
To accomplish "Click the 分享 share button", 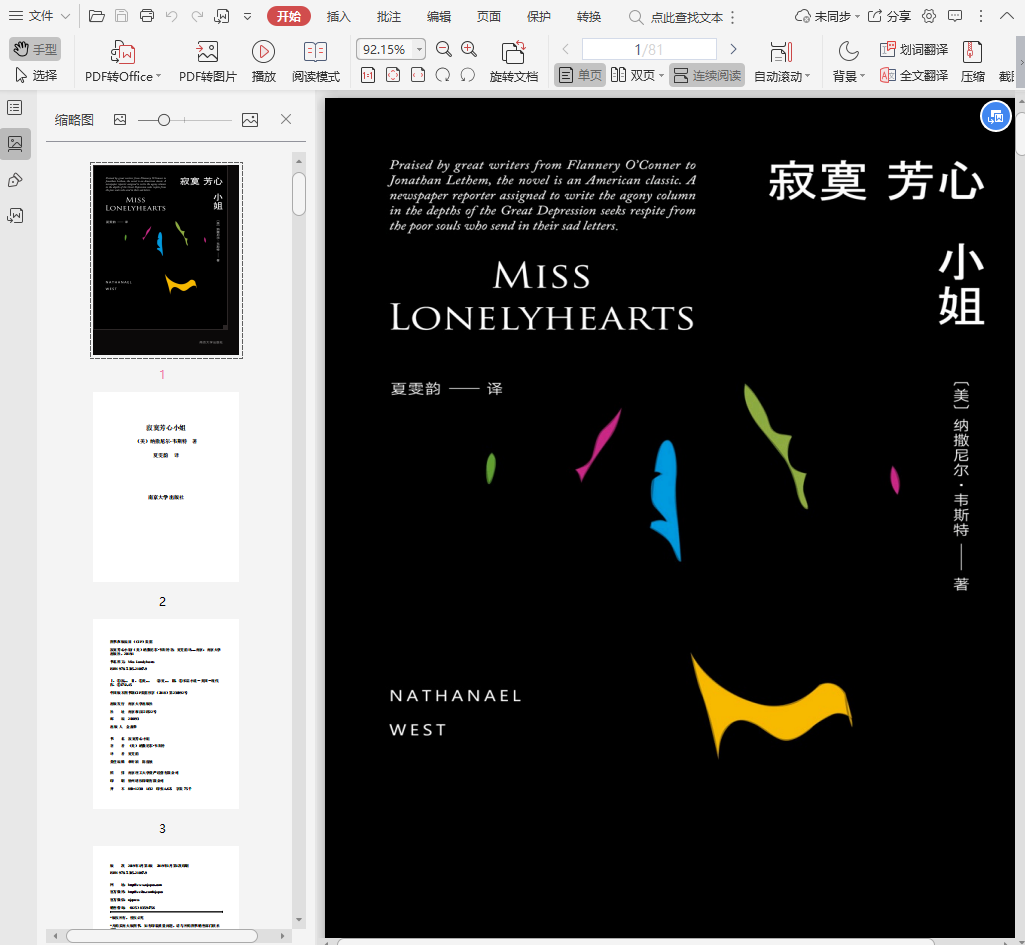I will click(x=889, y=16).
